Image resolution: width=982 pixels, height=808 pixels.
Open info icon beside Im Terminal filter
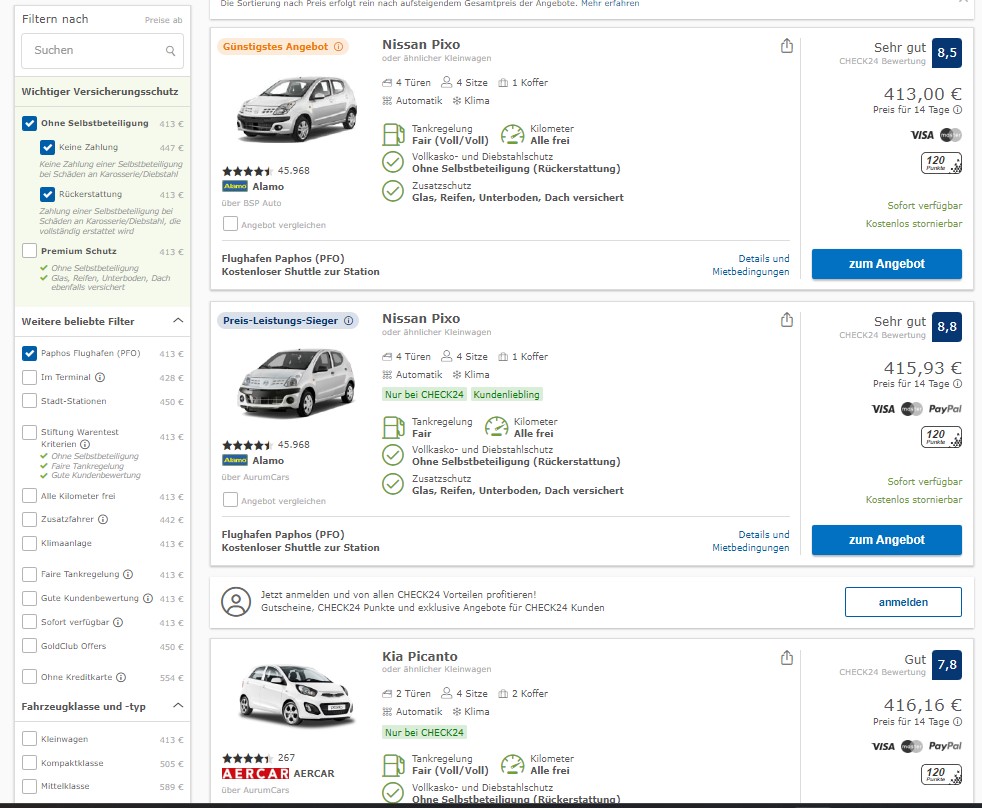(x=100, y=377)
